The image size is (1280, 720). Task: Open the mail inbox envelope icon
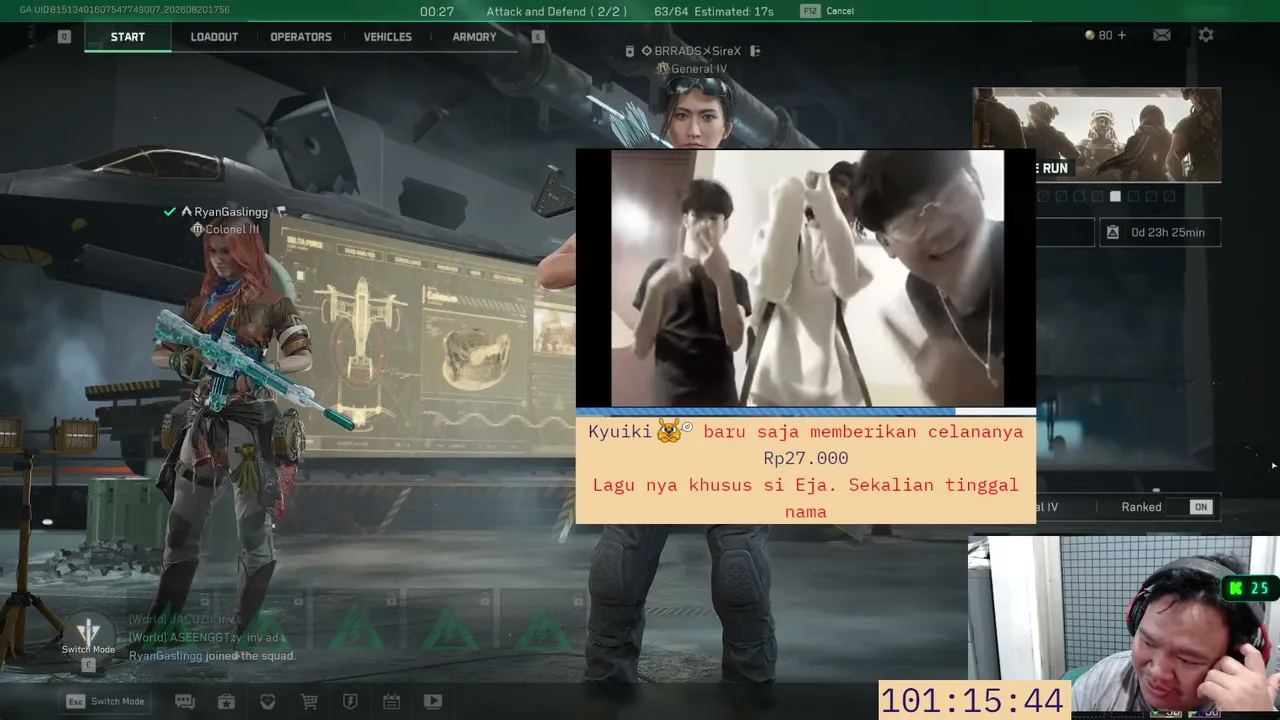pyautogui.click(x=1161, y=35)
